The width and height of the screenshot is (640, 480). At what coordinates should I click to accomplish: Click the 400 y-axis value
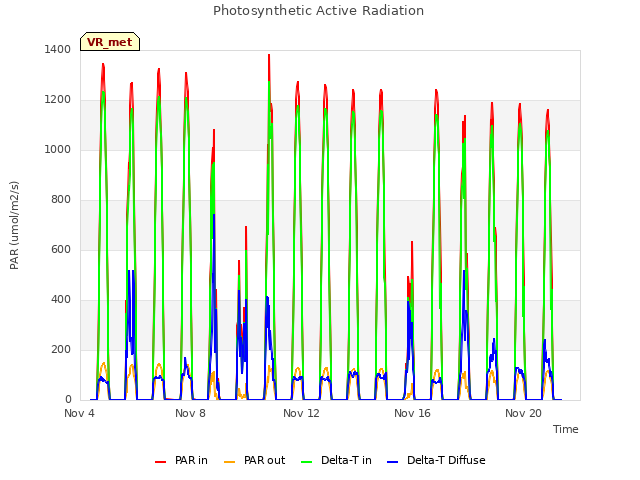[61, 300]
